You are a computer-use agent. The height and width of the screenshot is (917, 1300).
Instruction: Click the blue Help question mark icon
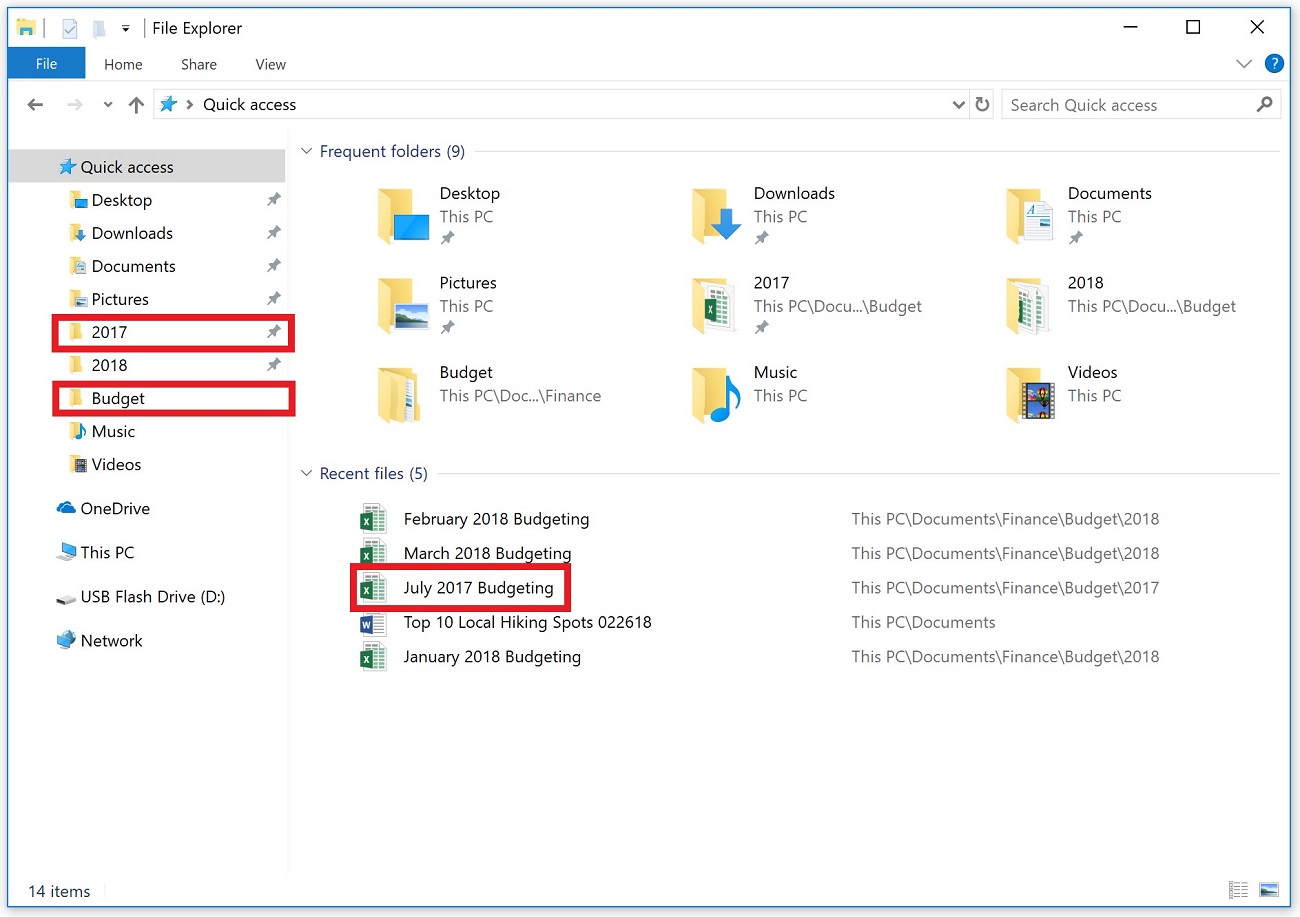1274,63
